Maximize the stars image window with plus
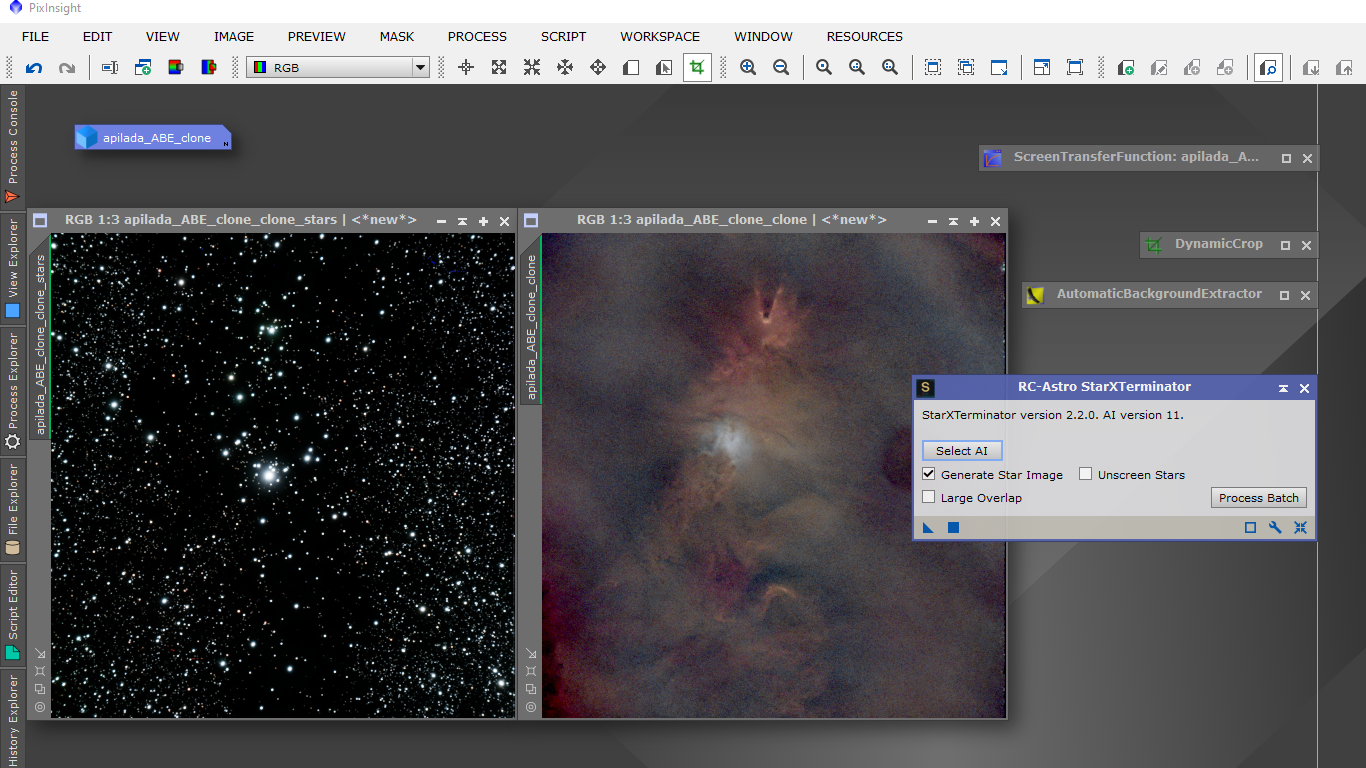The image size is (1366, 768). pyautogui.click(x=483, y=221)
